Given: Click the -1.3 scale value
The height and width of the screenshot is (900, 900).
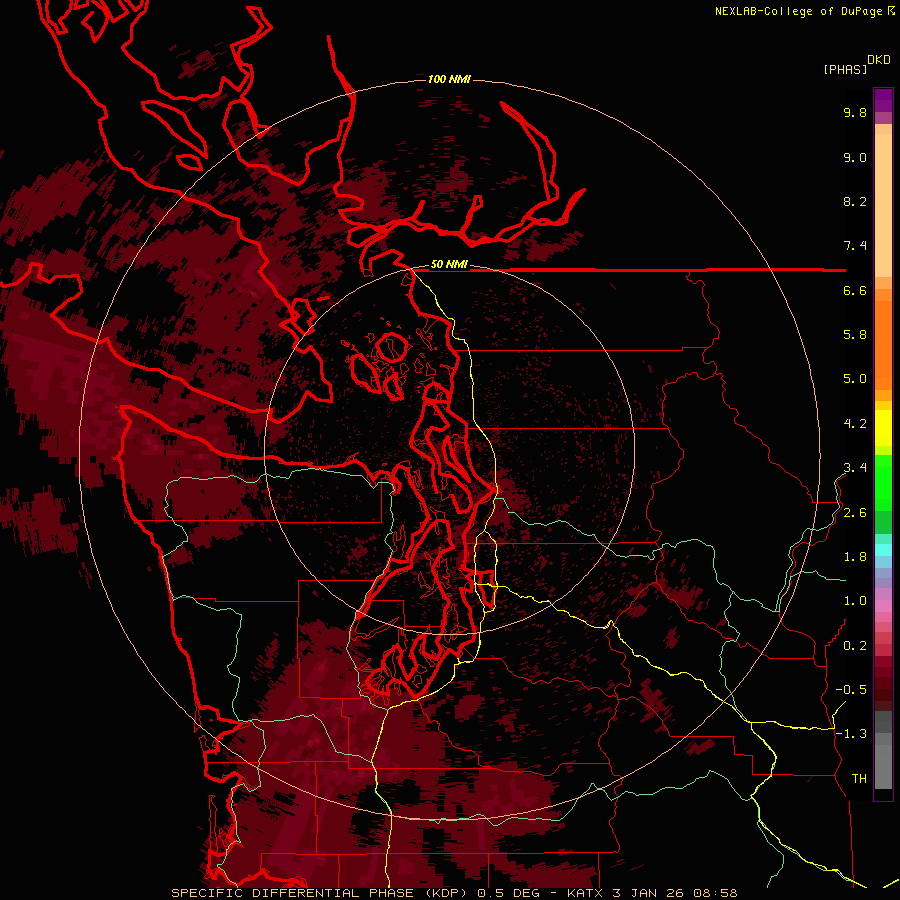Looking at the screenshot, I should tap(851, 734).
